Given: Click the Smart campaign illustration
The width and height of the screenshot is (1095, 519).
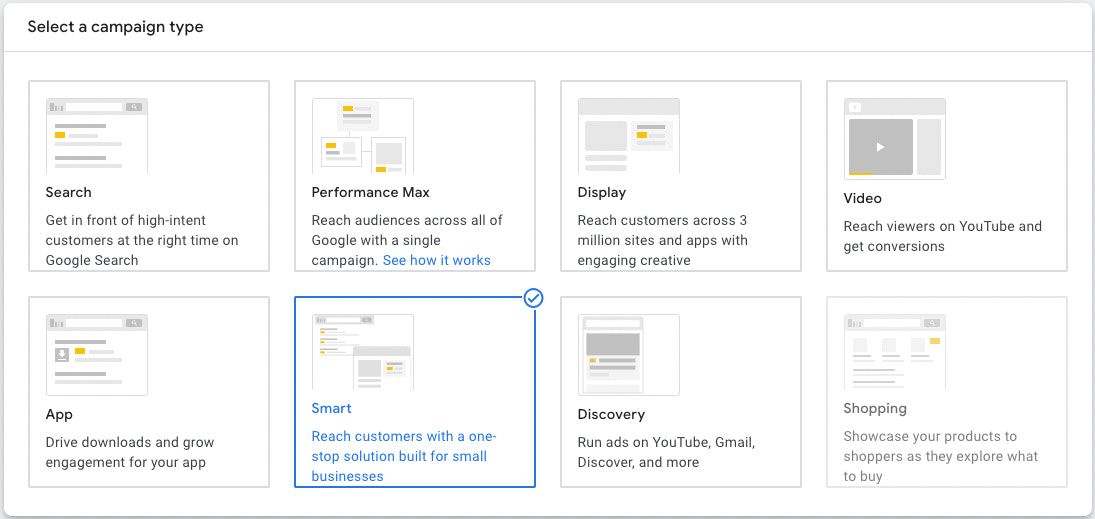Looking at the screenshot, I should tap(362, 352).
